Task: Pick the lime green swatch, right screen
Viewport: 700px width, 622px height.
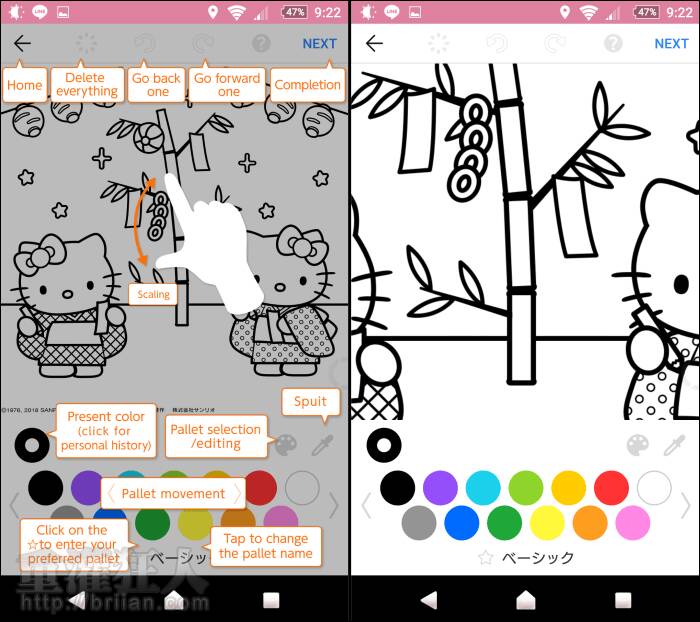Action: pos(526,488)
